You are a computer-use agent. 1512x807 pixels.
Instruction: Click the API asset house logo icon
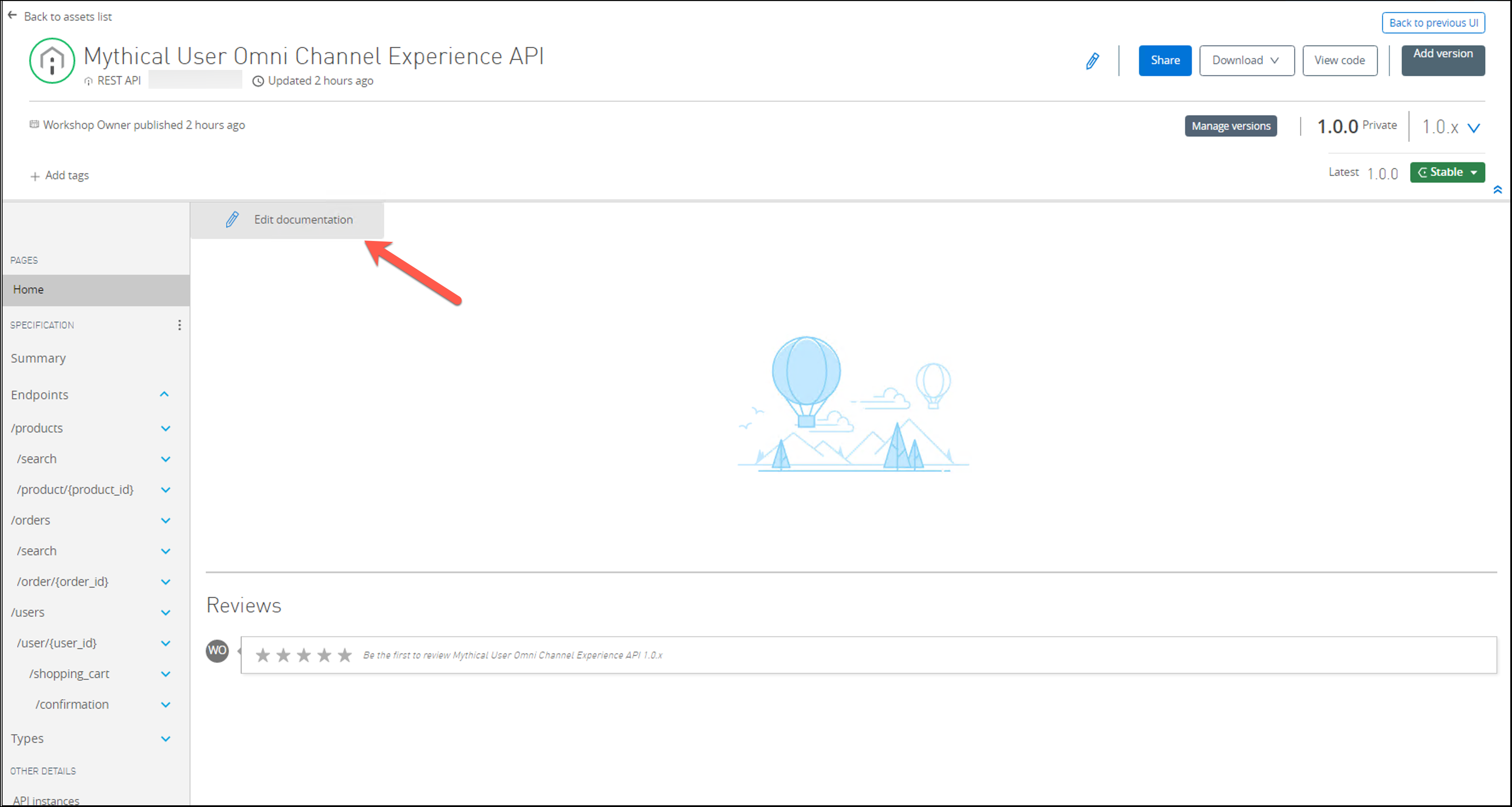click(x=52, y=61)
